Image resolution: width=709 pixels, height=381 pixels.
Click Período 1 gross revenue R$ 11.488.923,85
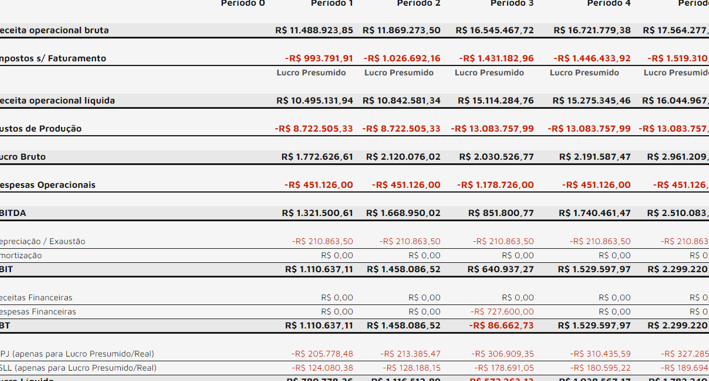point(314,30)
